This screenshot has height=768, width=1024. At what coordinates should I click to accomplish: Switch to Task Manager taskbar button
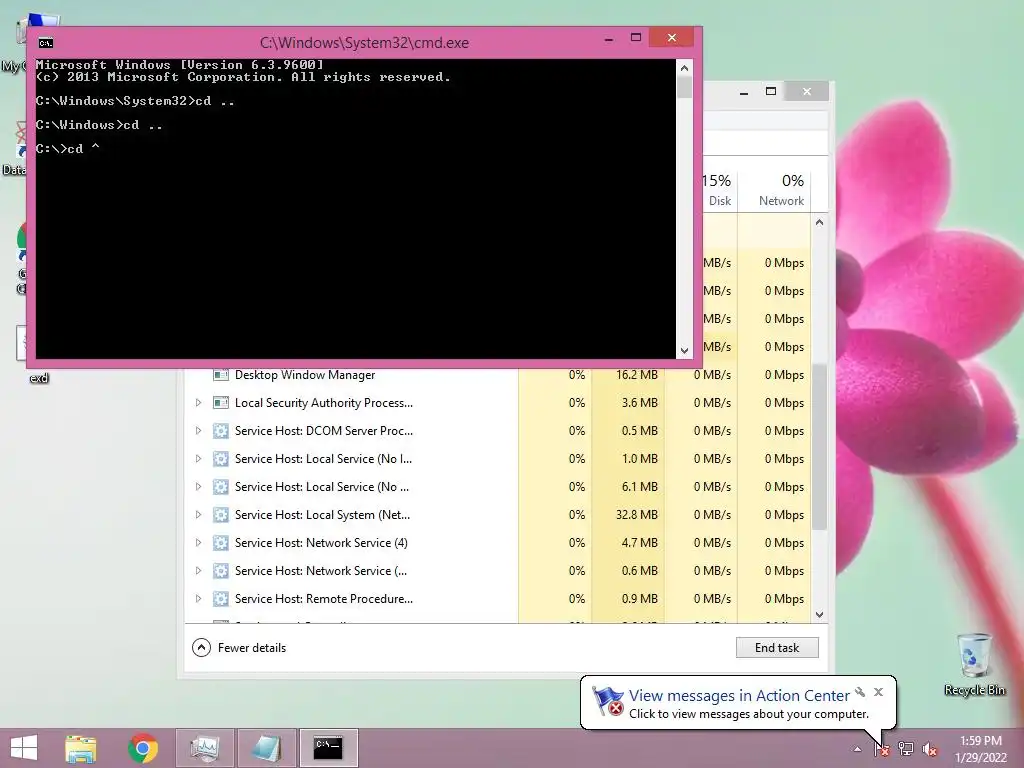pos(204,748)
